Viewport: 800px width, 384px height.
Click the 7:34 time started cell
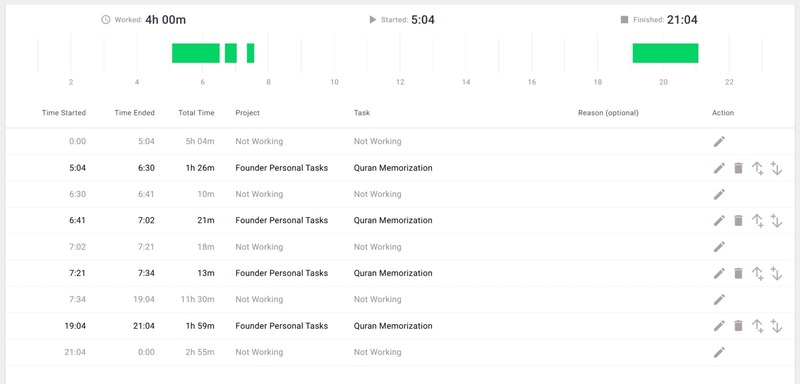pyautogui.click(x=77, y=299)
